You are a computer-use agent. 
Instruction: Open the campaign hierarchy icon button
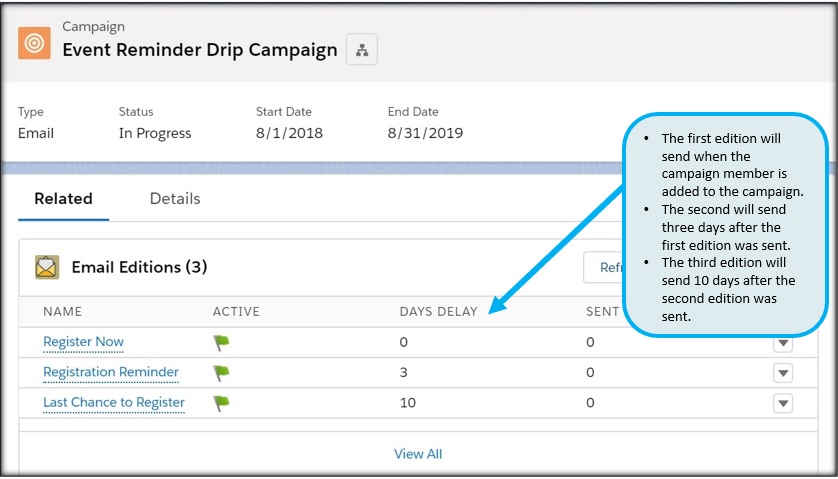pos(361,50)
